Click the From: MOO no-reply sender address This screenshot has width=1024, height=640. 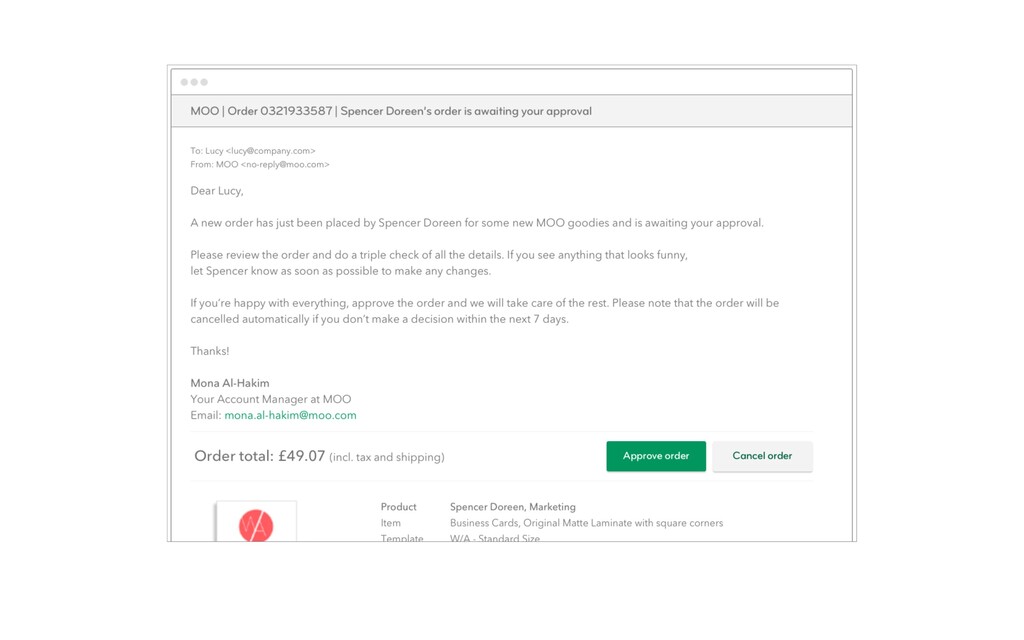(x=260, y=165)
